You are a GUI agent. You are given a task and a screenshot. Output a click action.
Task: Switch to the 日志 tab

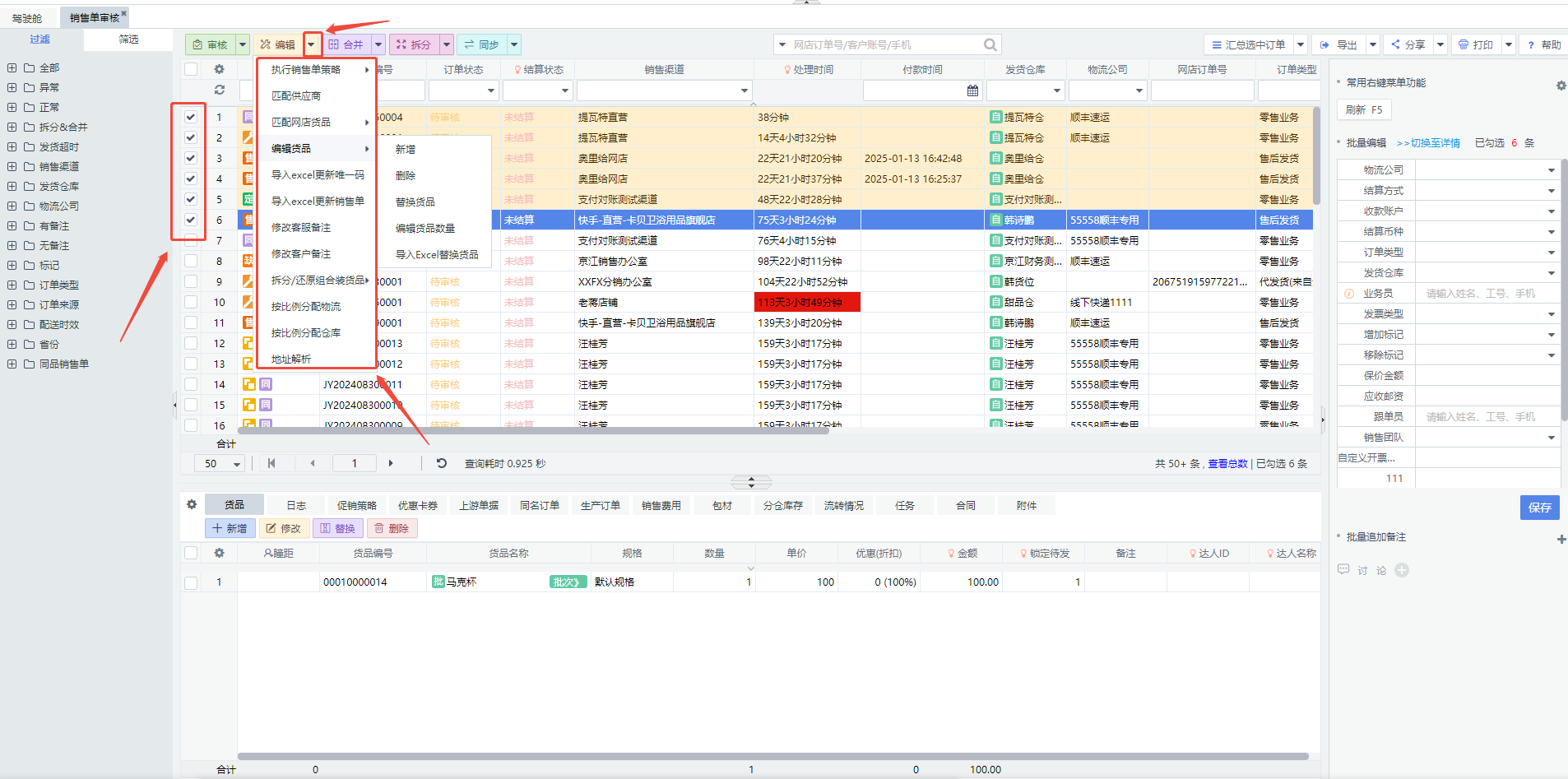pos(296,505)
